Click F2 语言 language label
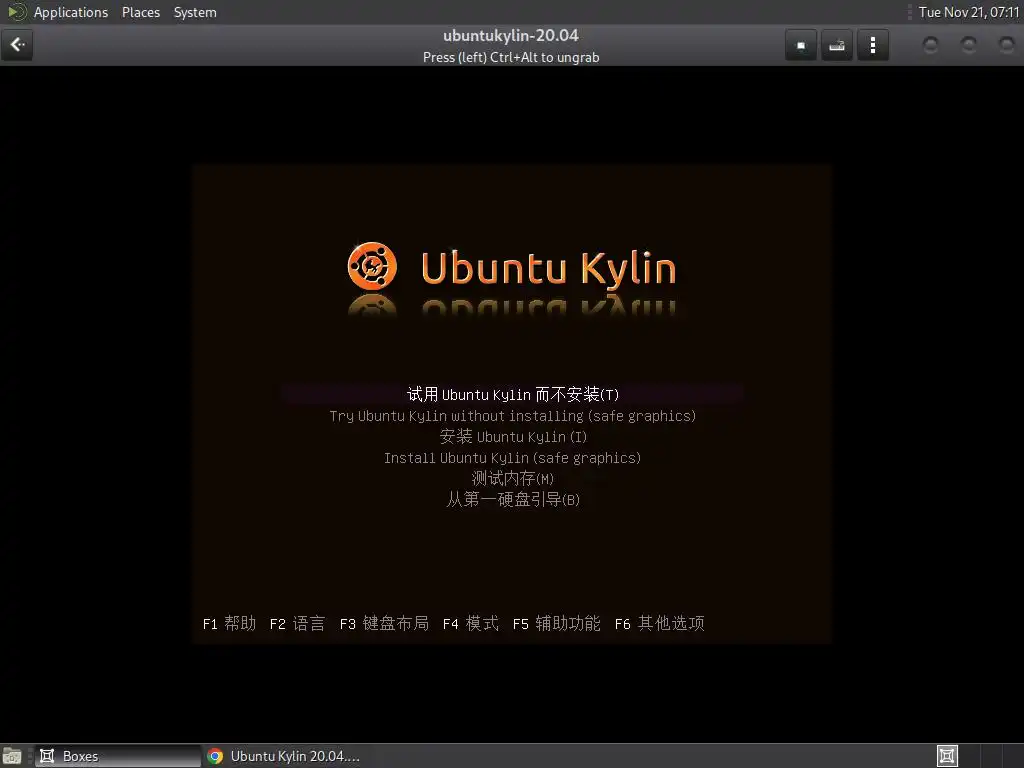1024x768 pixels. click(297, 624)
